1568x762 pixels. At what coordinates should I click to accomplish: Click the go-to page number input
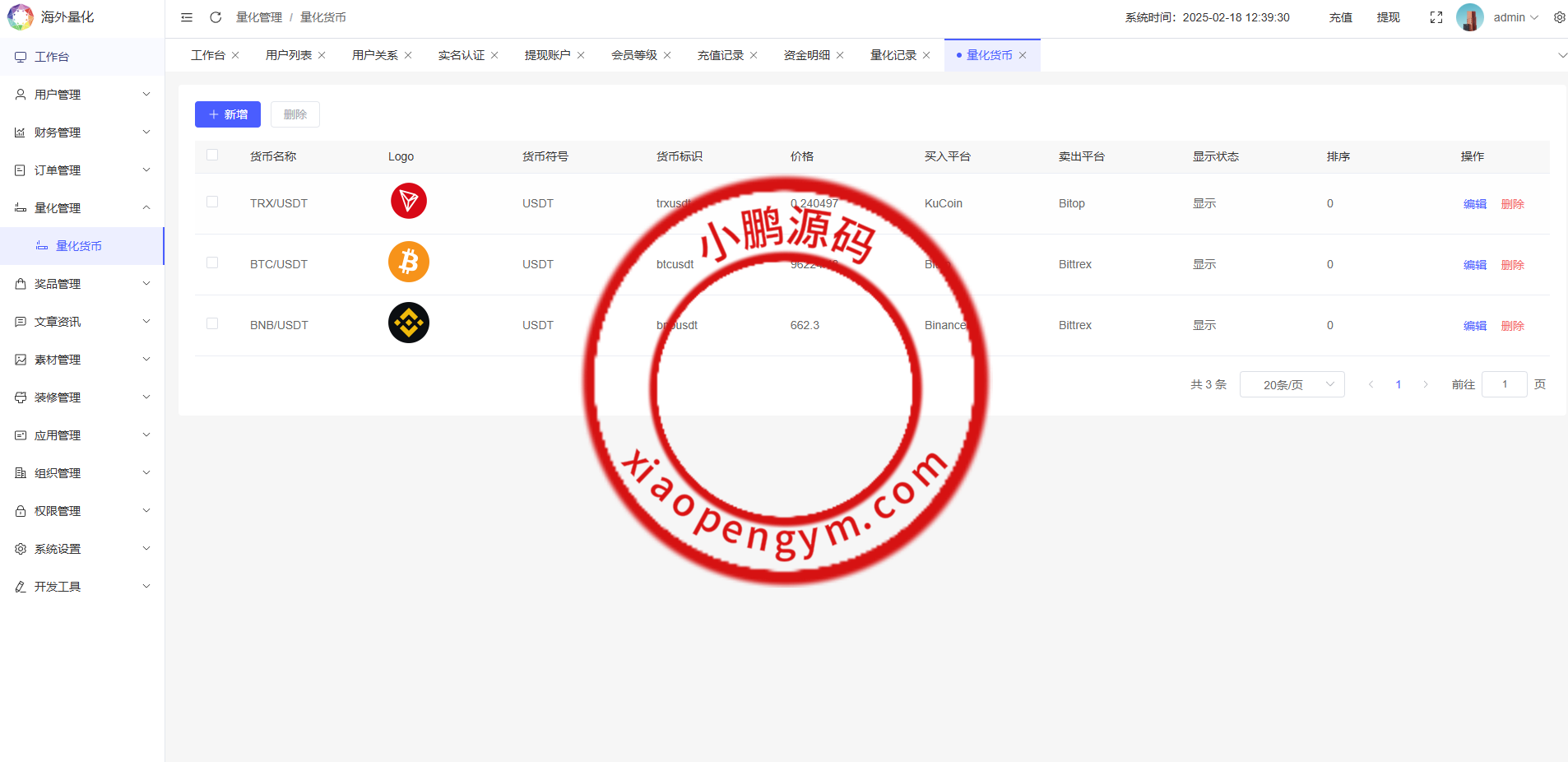[1504, 384]
